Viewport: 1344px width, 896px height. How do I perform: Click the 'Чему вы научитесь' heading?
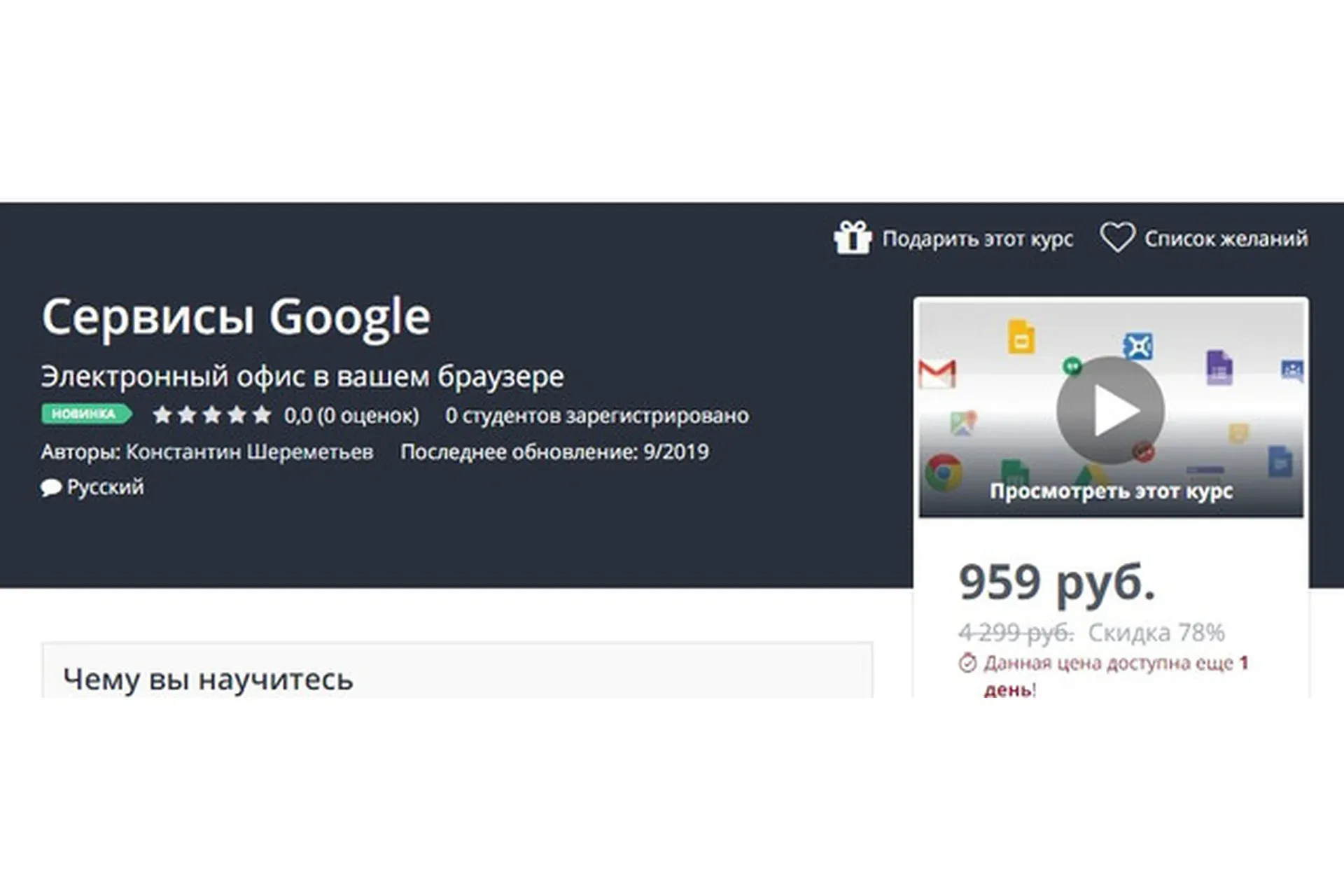point(208,679)
